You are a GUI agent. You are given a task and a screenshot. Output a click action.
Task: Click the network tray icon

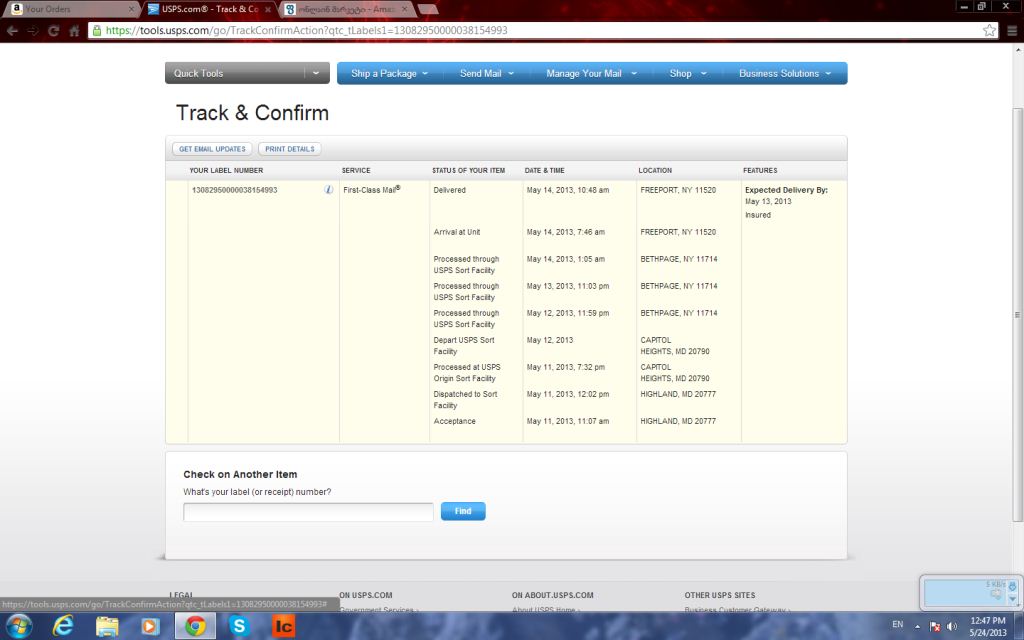click(x=935, y=626)
